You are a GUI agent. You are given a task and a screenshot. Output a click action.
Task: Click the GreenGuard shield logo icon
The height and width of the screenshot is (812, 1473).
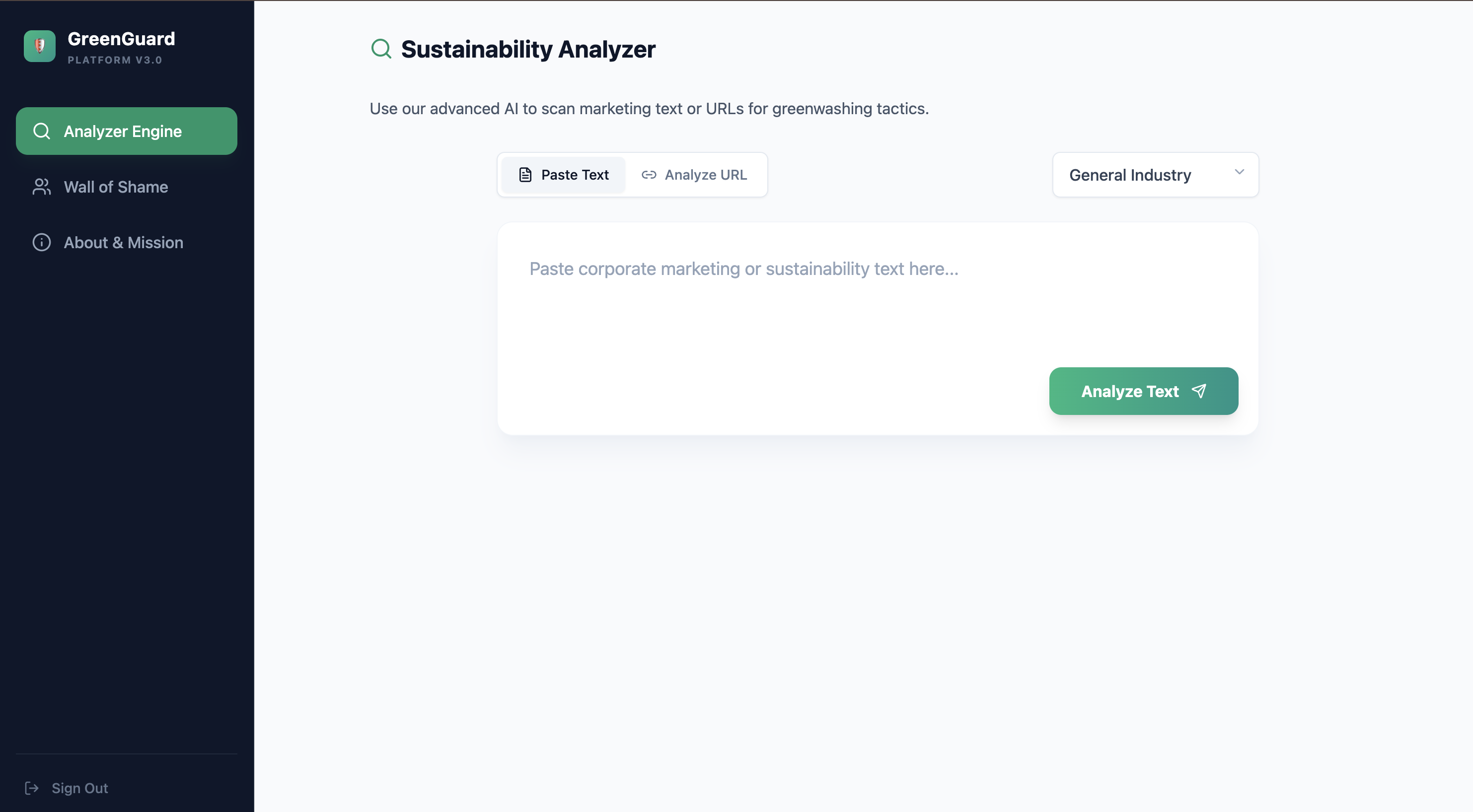point(39,46)
